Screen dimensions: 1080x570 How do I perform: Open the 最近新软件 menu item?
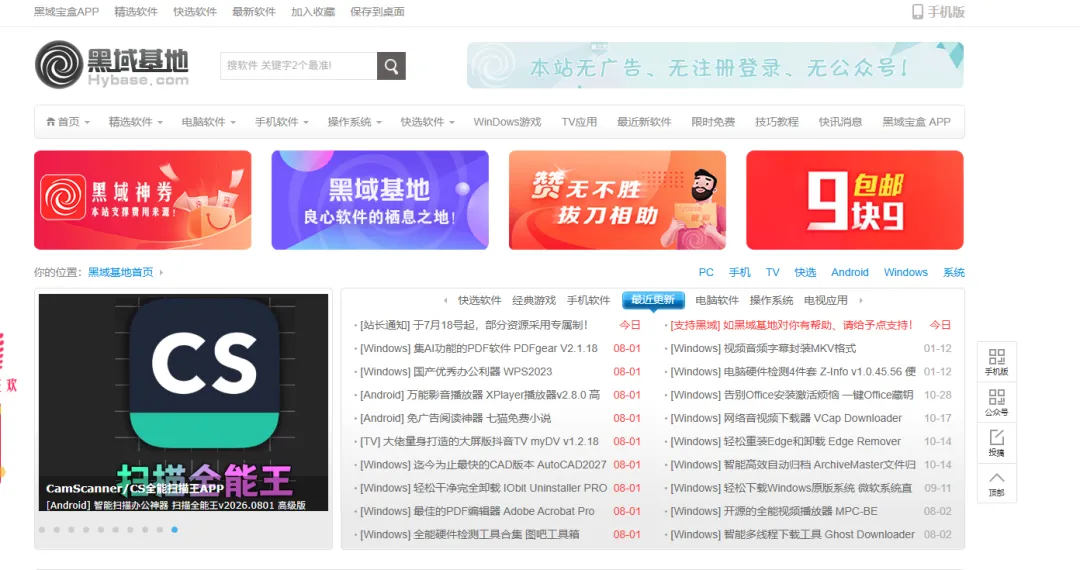(644, 122)
